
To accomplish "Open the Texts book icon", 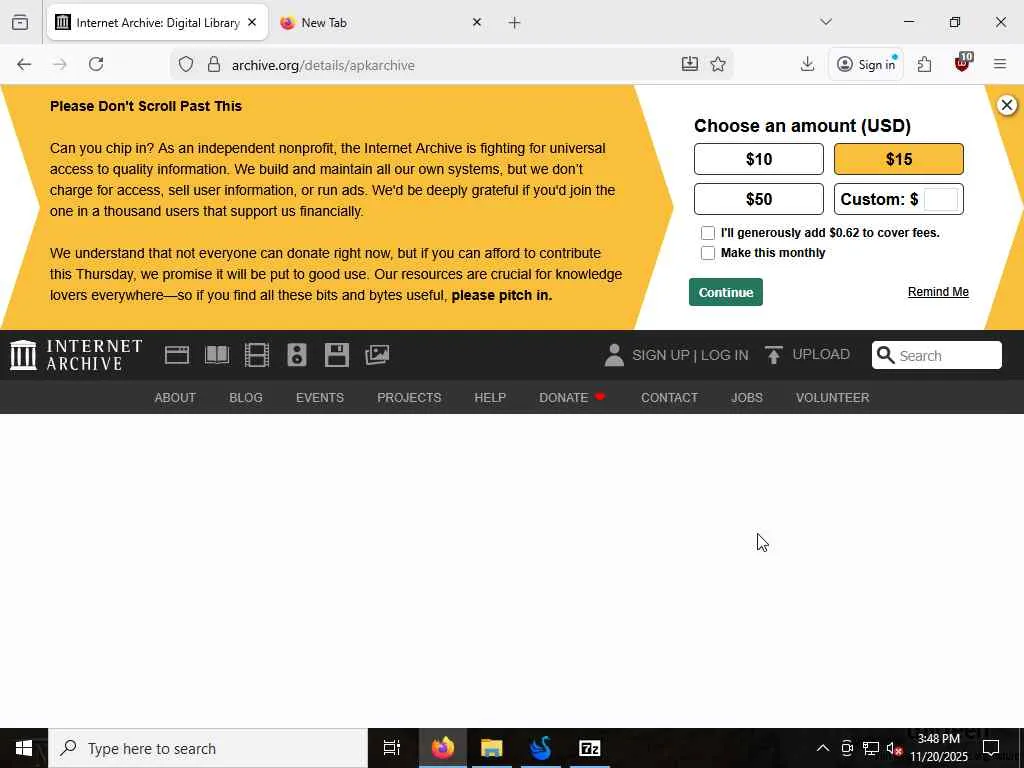I will [x=217, y=355].
